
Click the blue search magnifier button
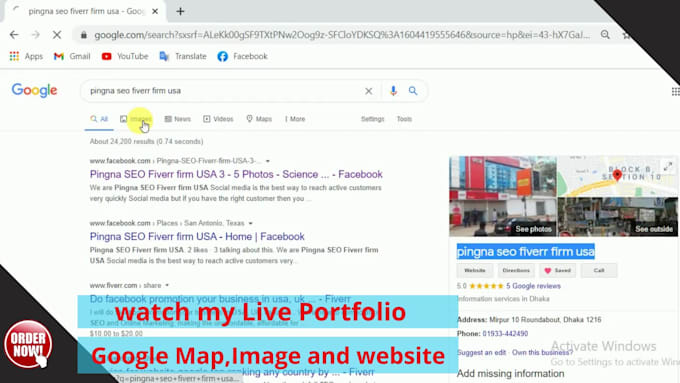point(413,91)
